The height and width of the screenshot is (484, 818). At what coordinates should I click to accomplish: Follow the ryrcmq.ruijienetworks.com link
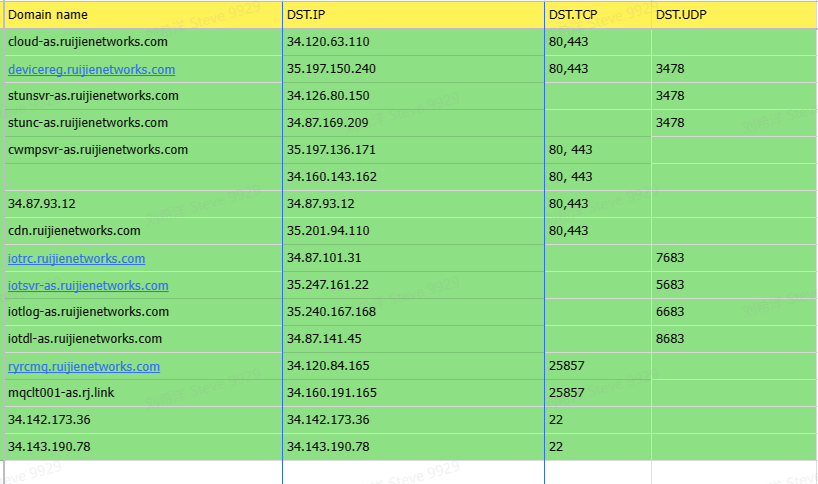pos(83,367)
